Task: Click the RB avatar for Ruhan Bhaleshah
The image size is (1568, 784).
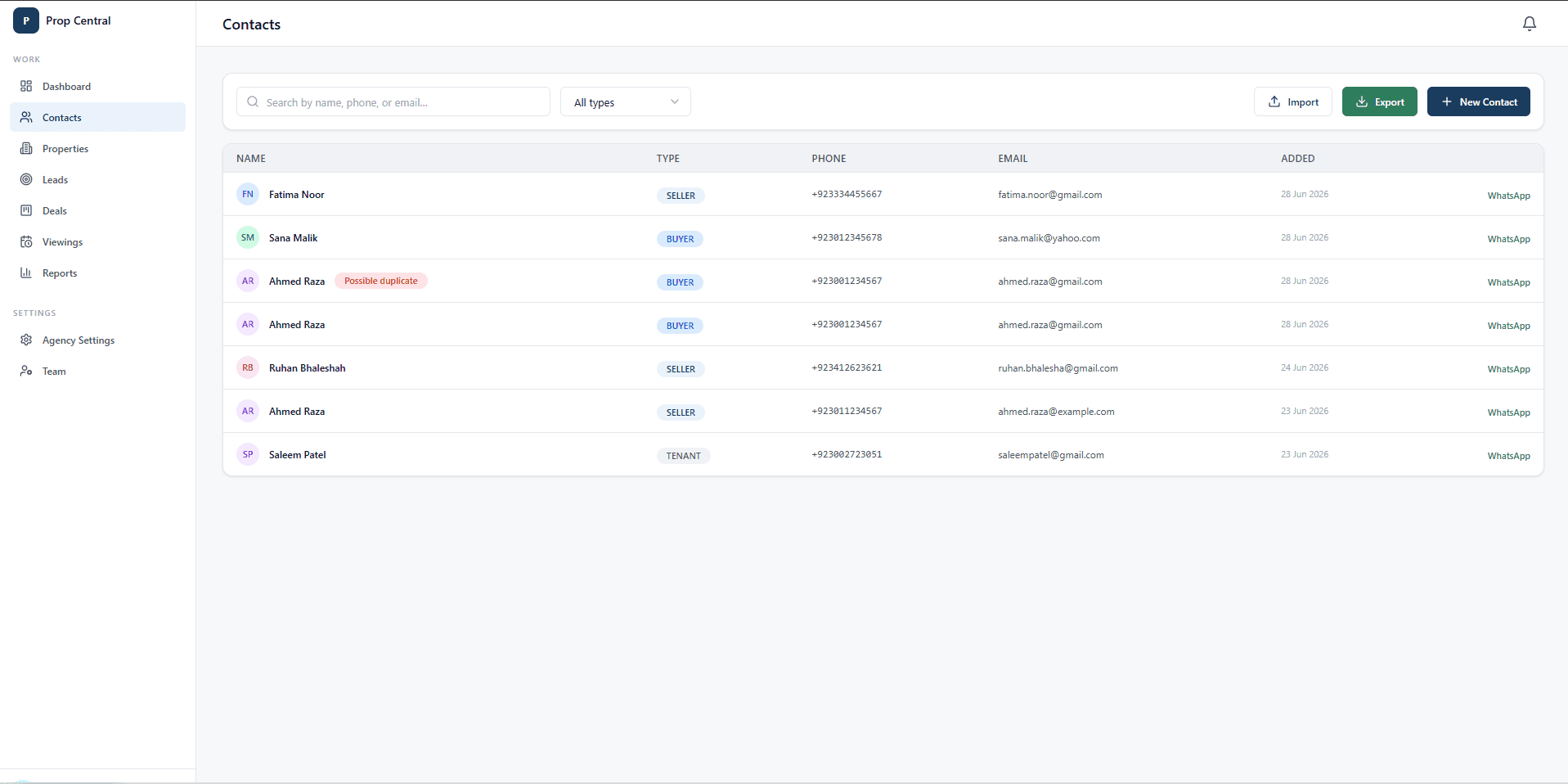Action: coord(248,367)
